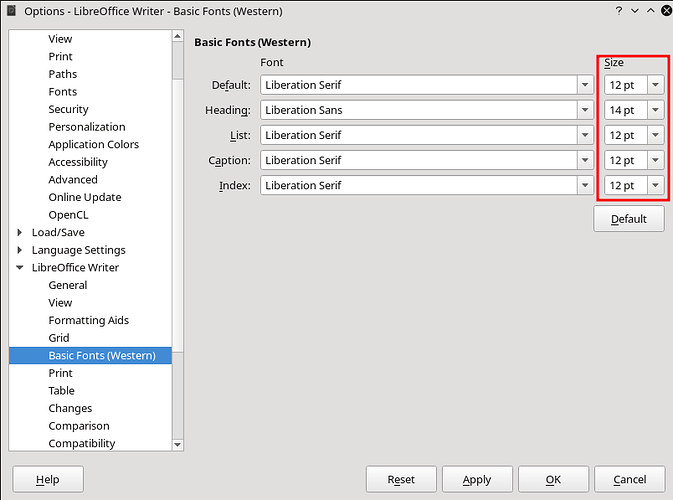The width and height of the screenshot is (673, 500).
Task: Select Paths in the options tree
Action: [x=63, y=74]
